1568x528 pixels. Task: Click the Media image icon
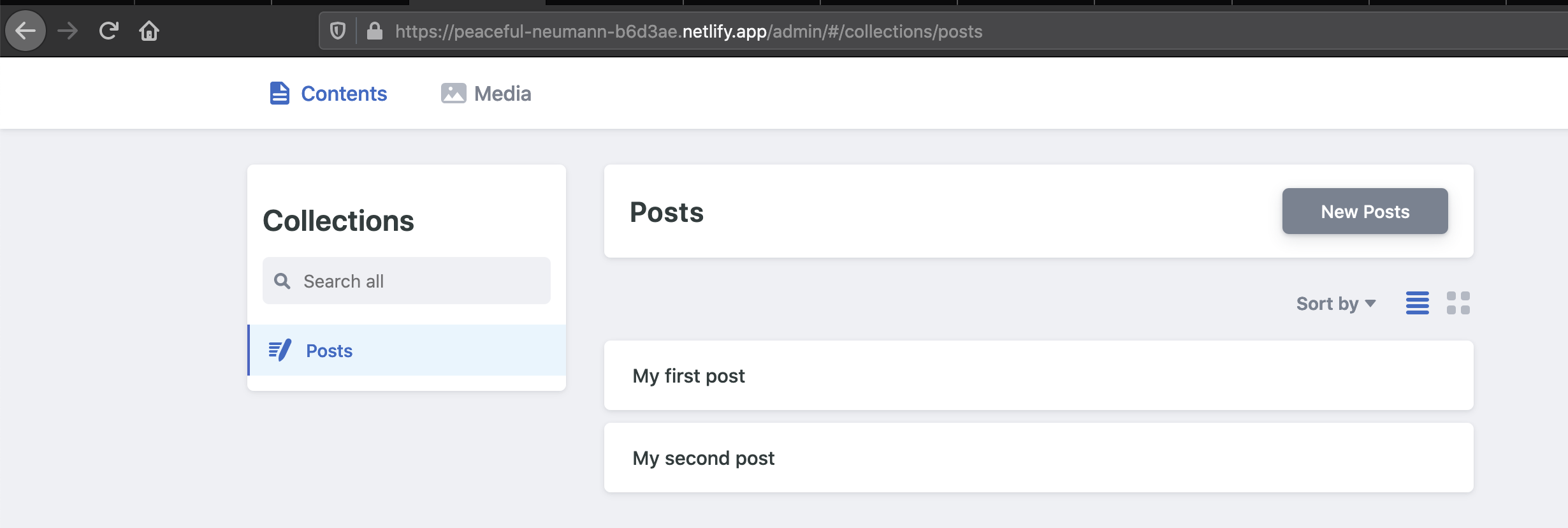453,93
